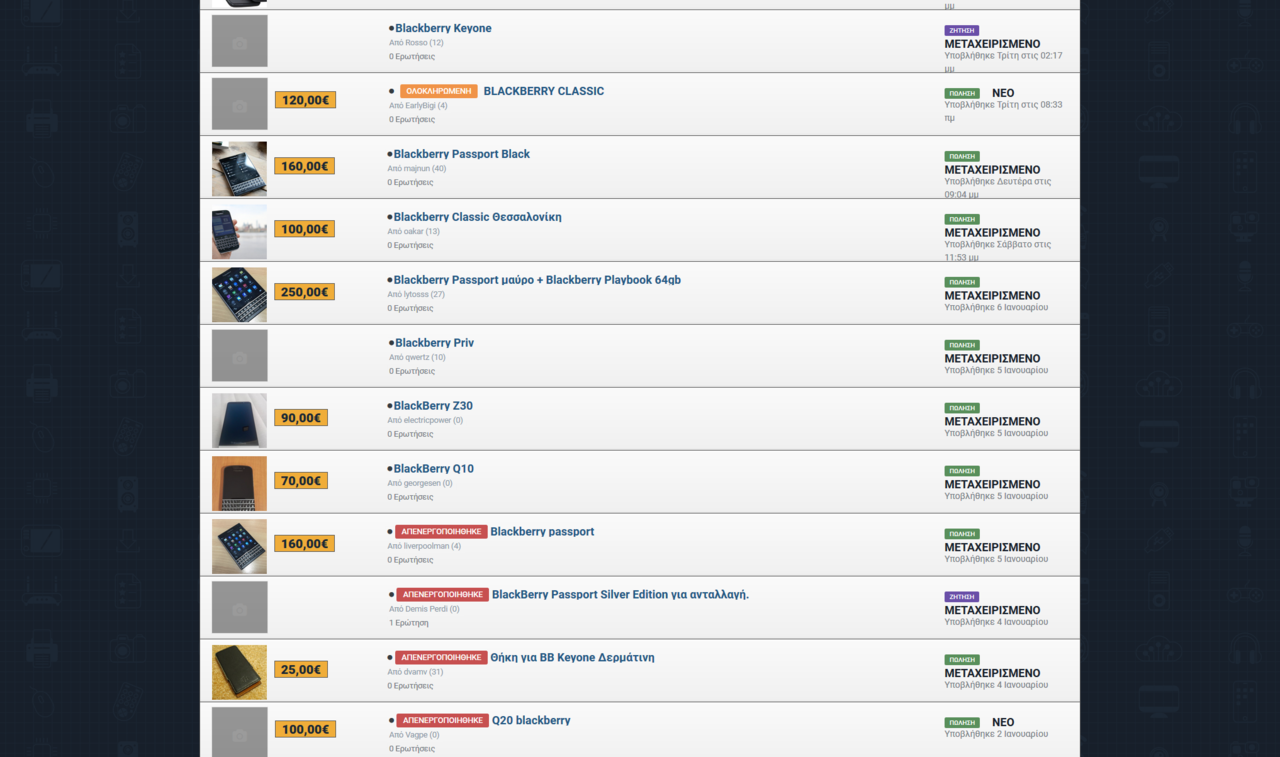The height and width of the screenshot is (757, 1280).
Task: Open the Blackberry Priv listing
Action: pos(435,343)
